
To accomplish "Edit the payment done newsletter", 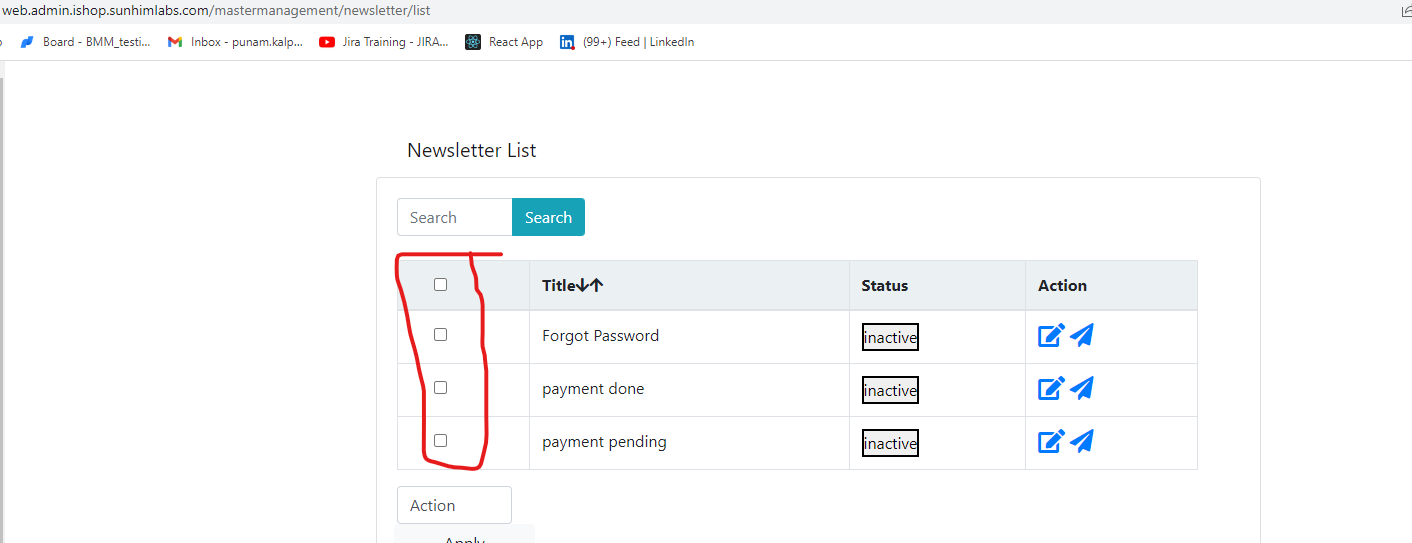I will click(1051, 388).
